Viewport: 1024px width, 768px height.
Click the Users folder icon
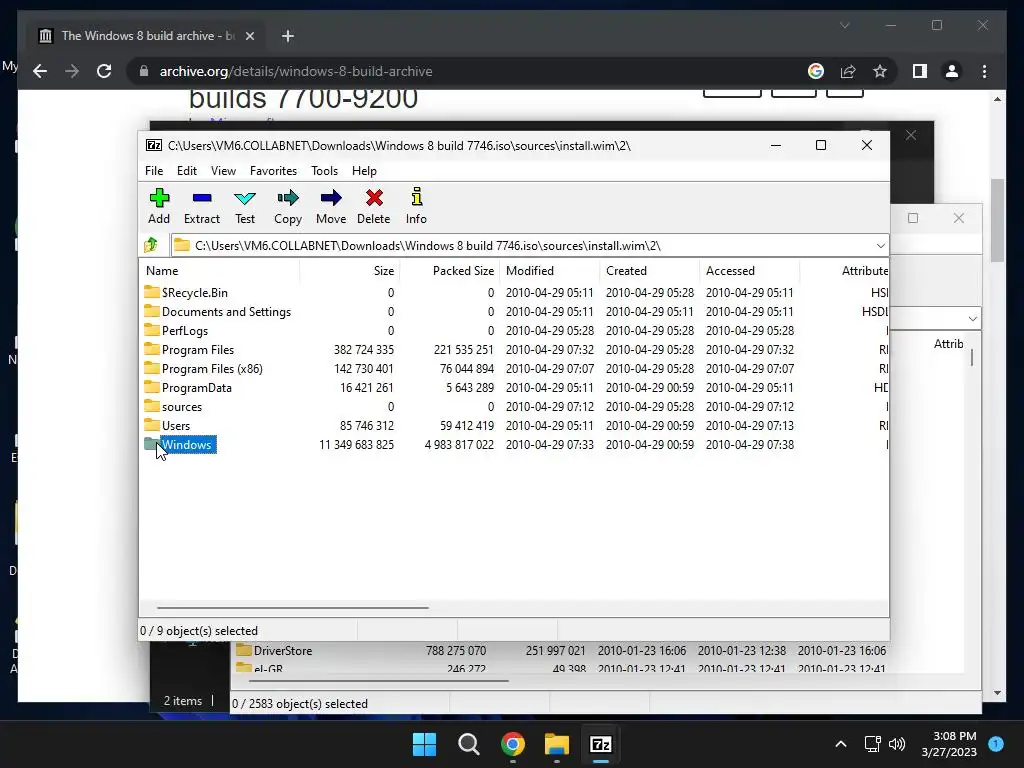point(152,424)
